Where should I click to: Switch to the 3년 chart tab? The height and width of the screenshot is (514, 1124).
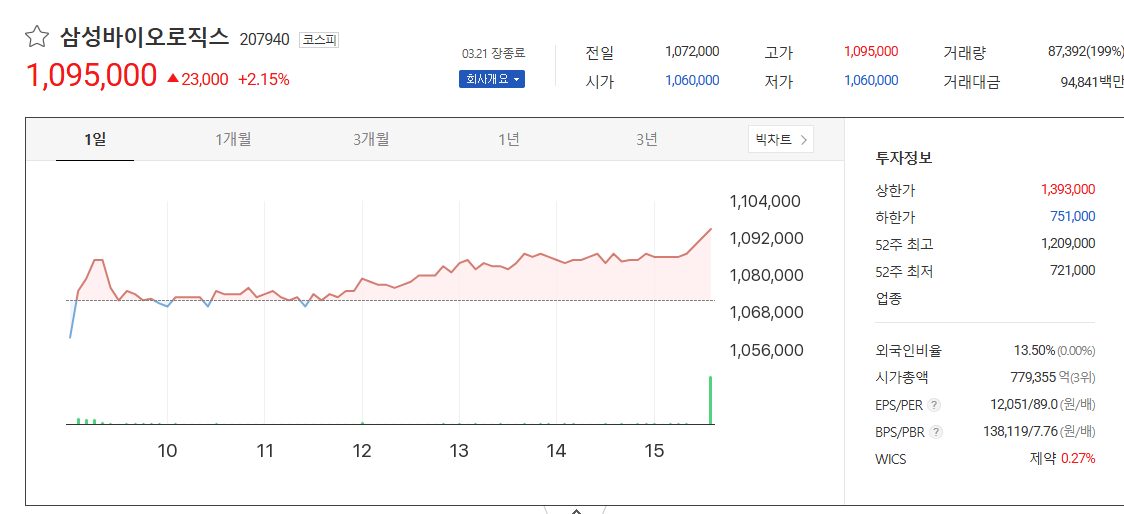tap(647, 140)
